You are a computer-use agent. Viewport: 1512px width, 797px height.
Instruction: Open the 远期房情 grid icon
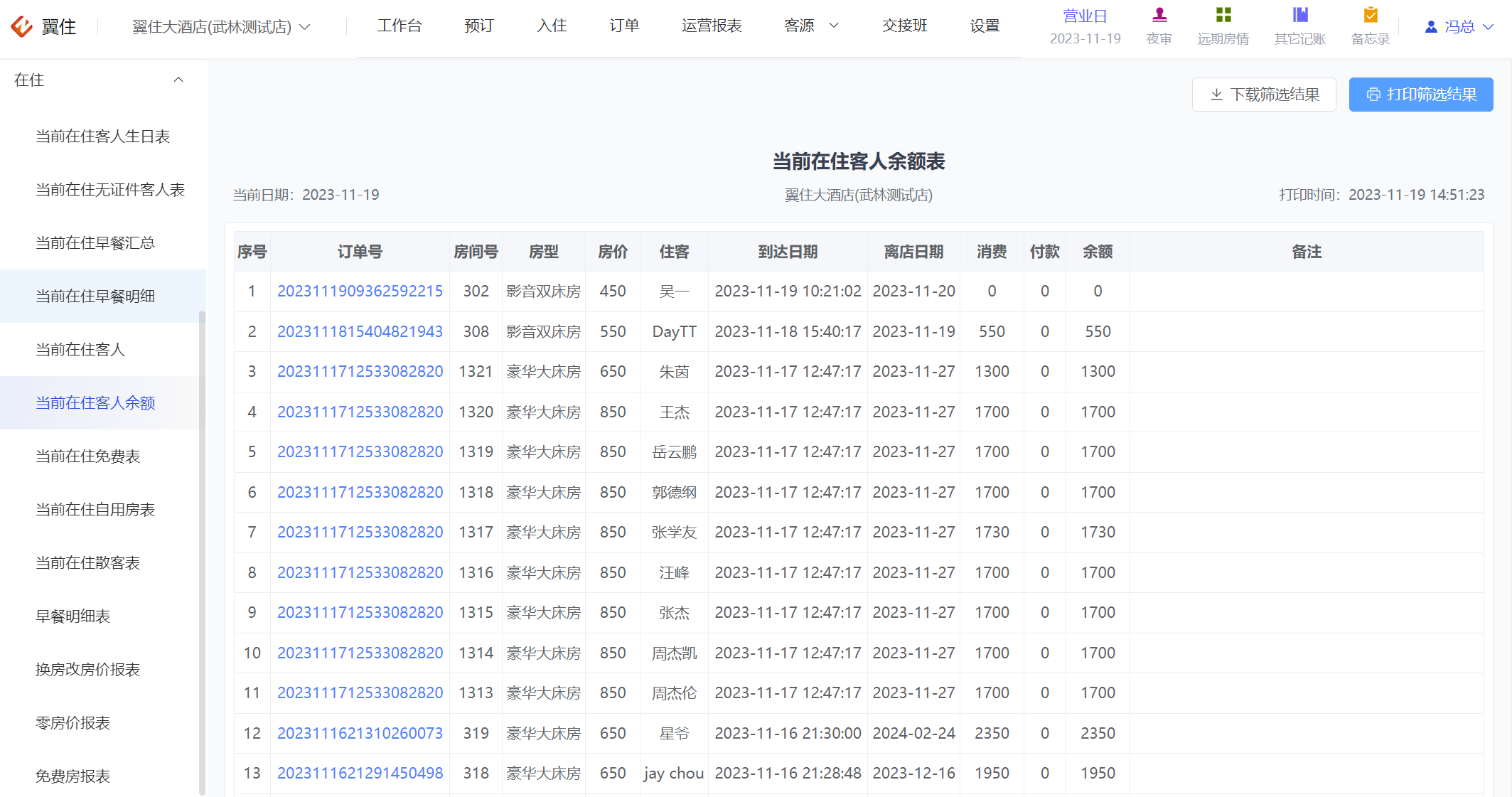click(1223, 15)
